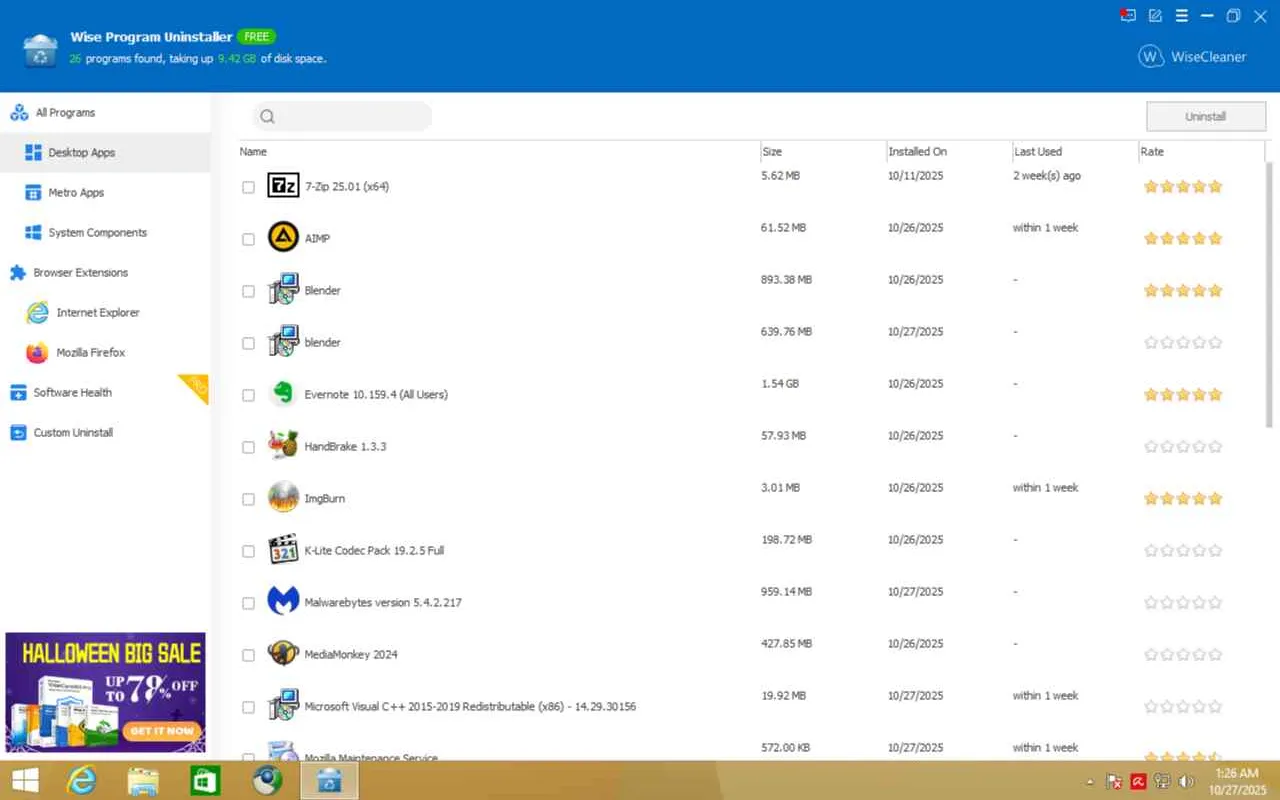Sort by the Installed On column
1280x800 pixels.
click(x=917, y=152)
